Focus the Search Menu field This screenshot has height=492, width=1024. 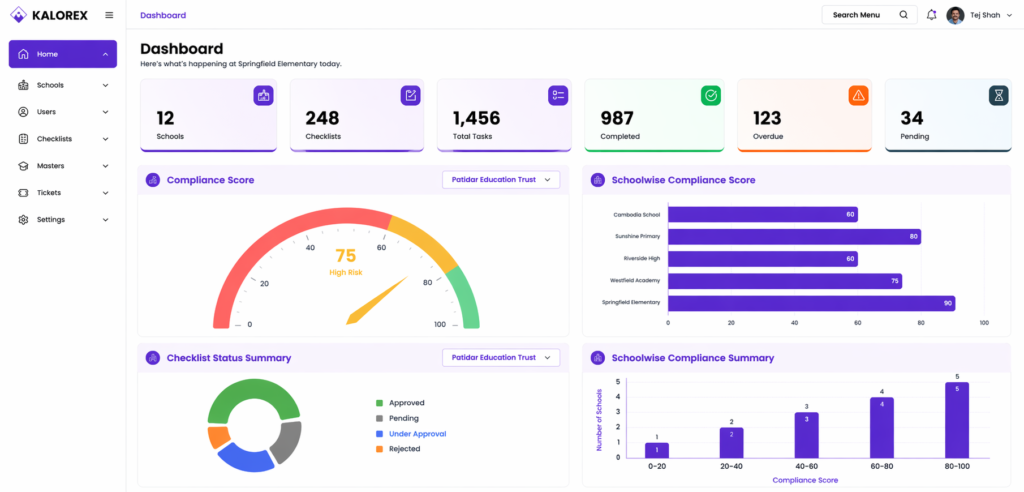(869, 15)
